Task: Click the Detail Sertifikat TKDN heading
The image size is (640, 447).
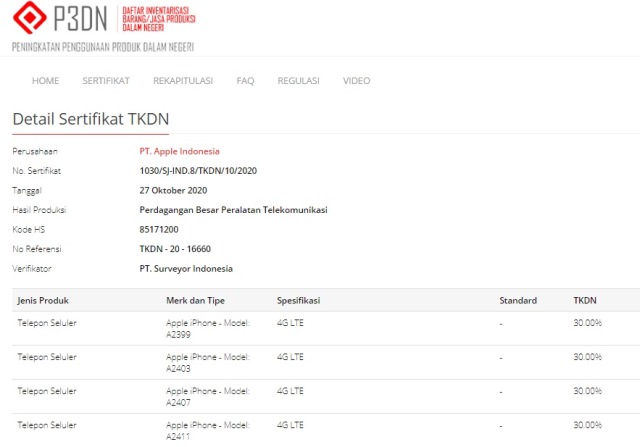Action: [x=91, y=119]
